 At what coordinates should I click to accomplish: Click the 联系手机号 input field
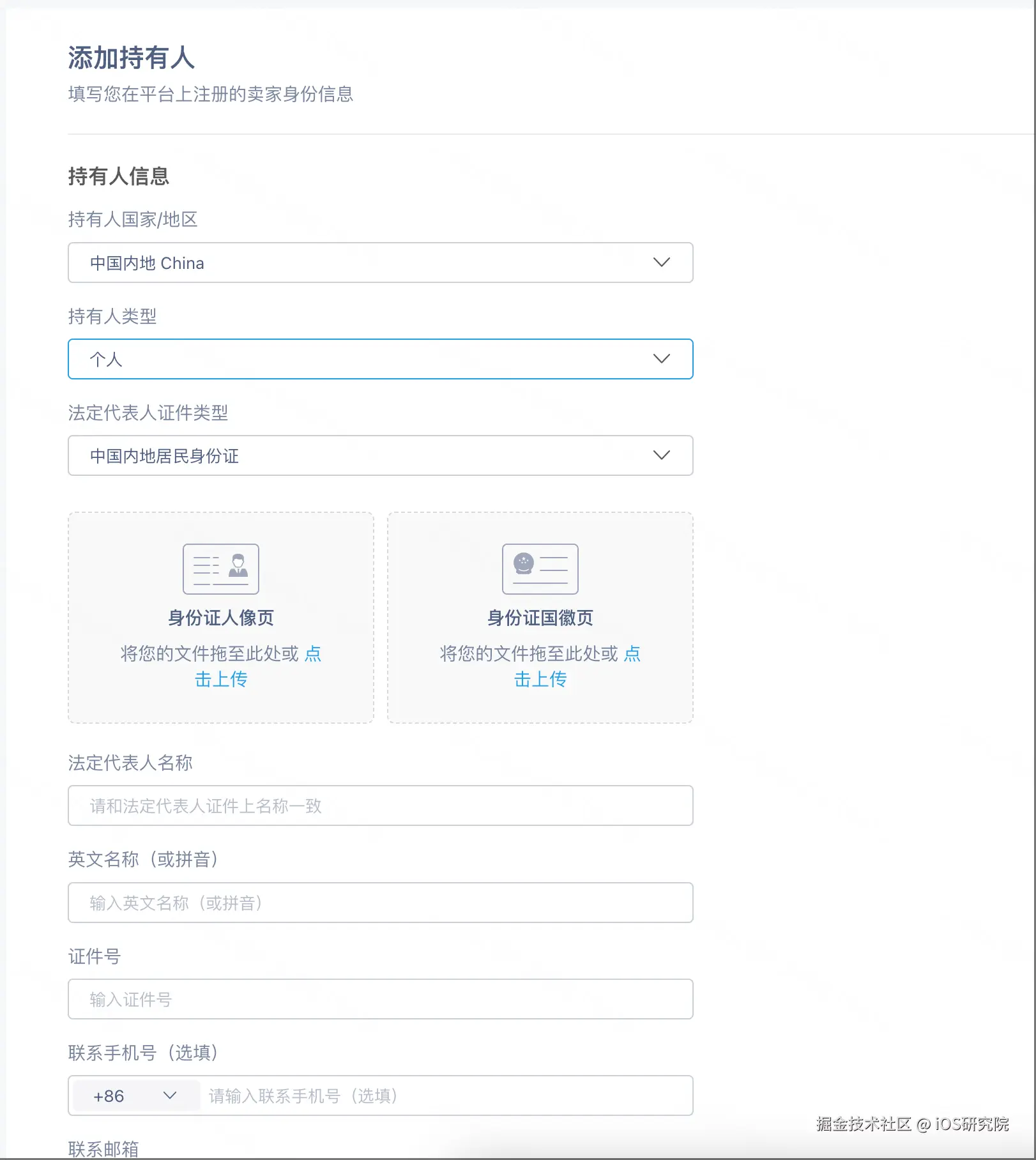447,1095
